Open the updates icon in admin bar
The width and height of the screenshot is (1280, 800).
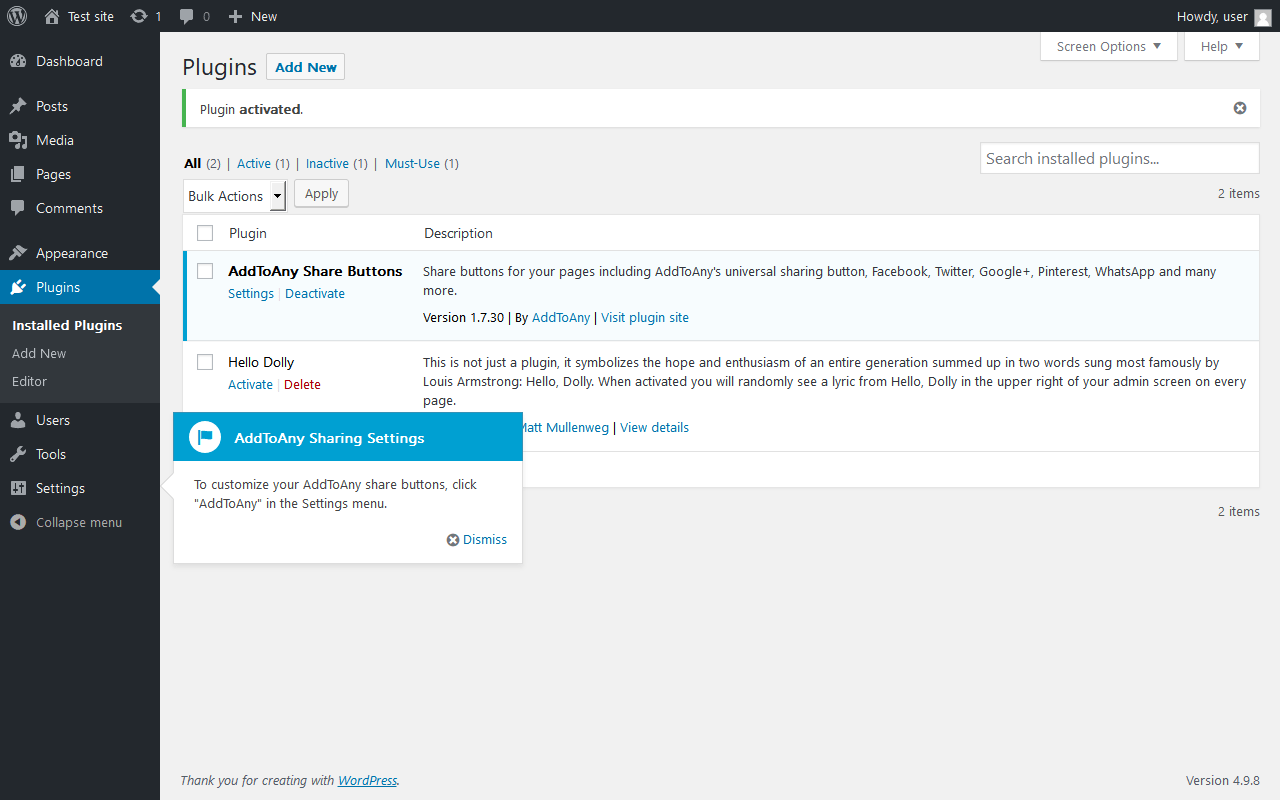click(139, 16)
